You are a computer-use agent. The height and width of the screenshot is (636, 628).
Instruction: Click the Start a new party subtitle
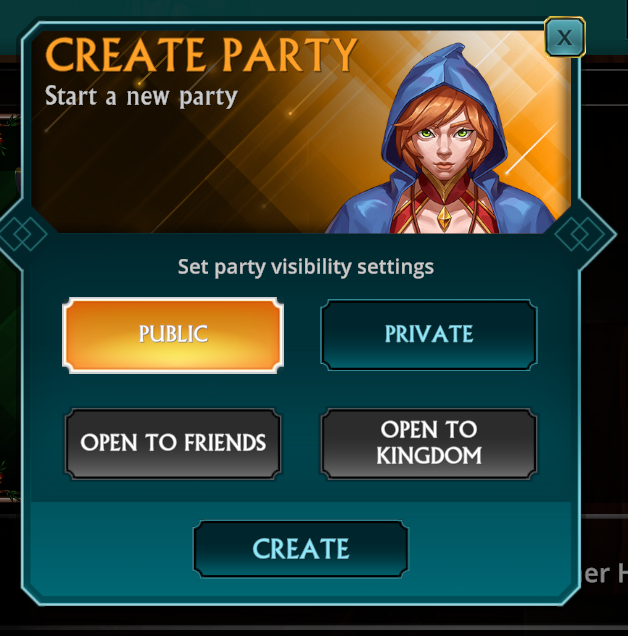tap(141, 97)
